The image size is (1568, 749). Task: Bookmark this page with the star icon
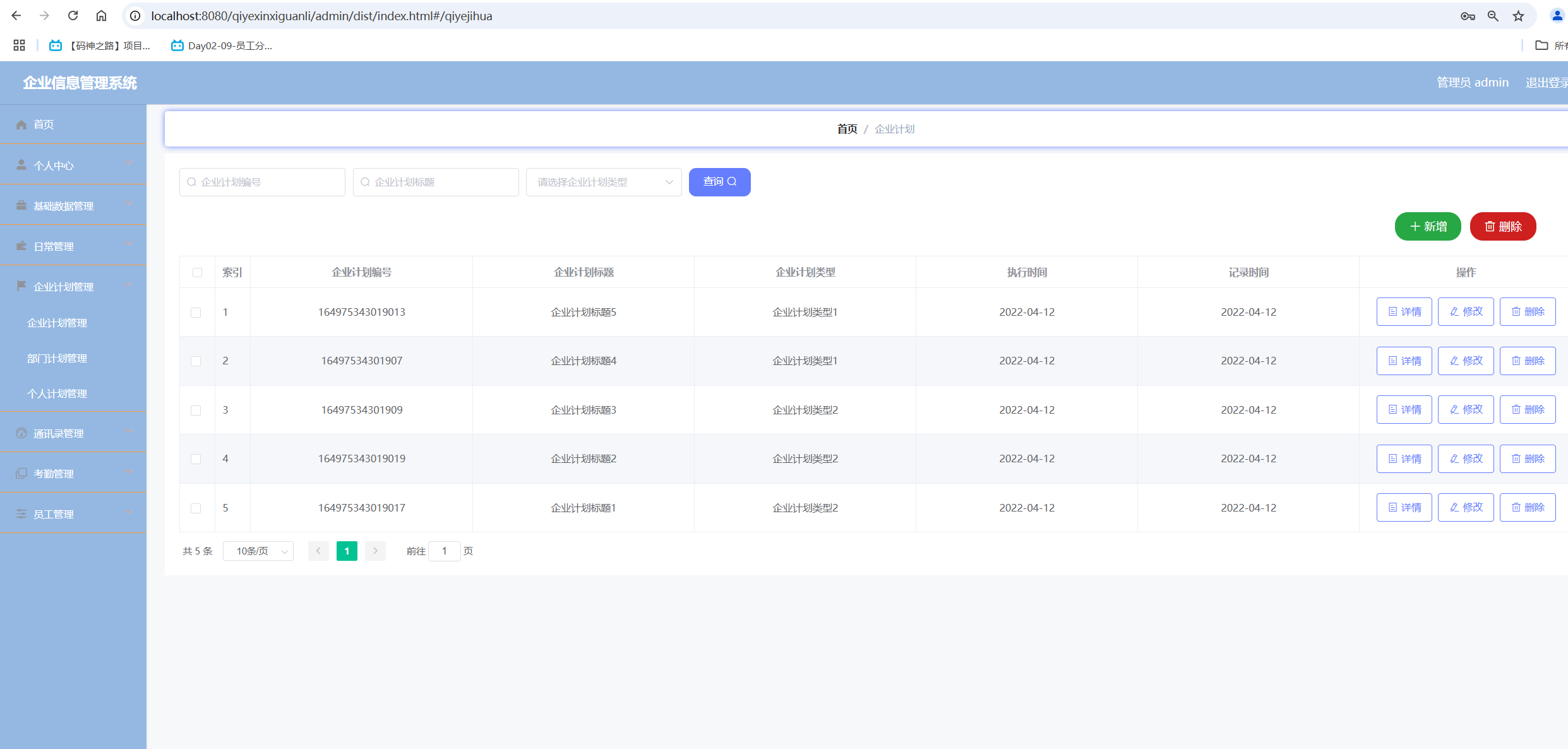(1519, 16)
